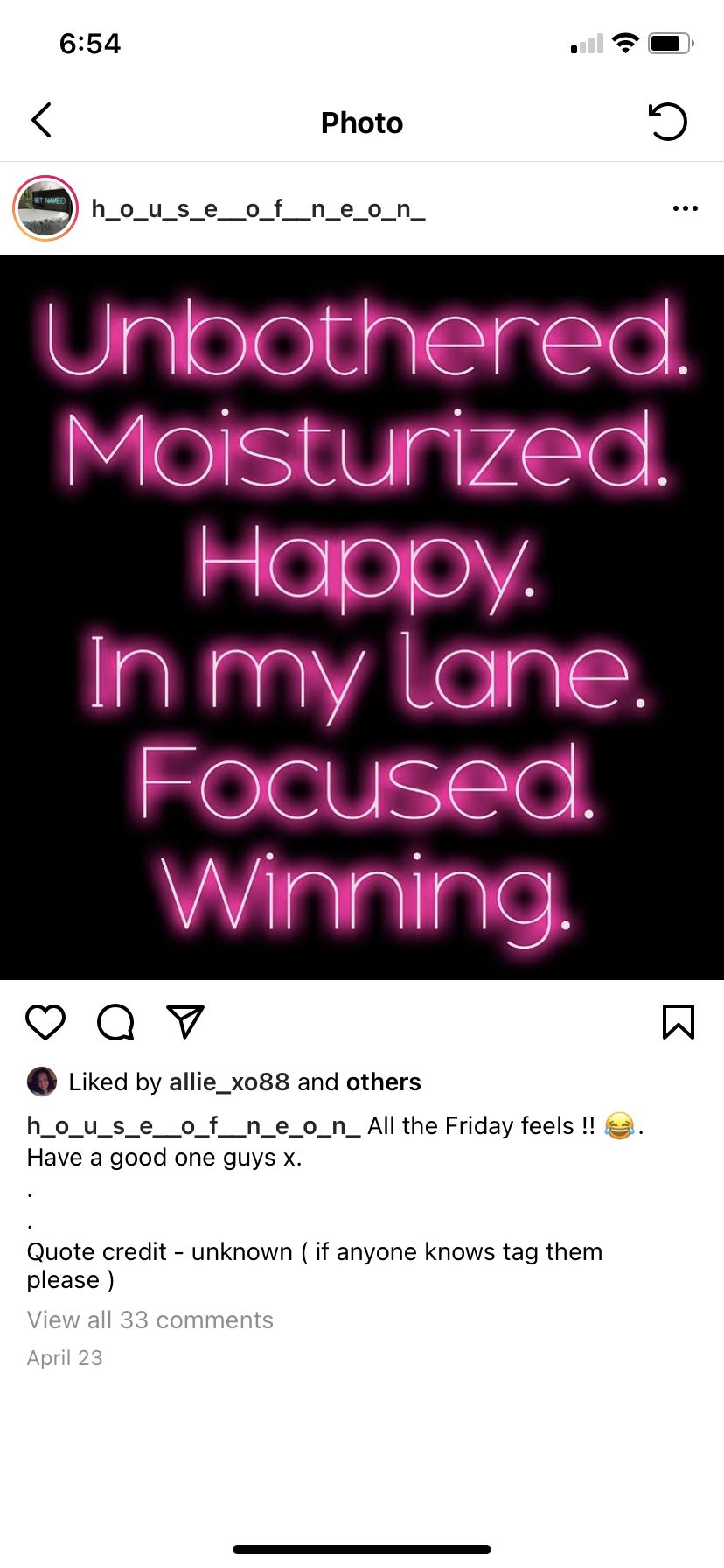The width and height of the screenshot is (724, 1568).
Task: Save the post with the bookmark icon
Action: 679,1021
